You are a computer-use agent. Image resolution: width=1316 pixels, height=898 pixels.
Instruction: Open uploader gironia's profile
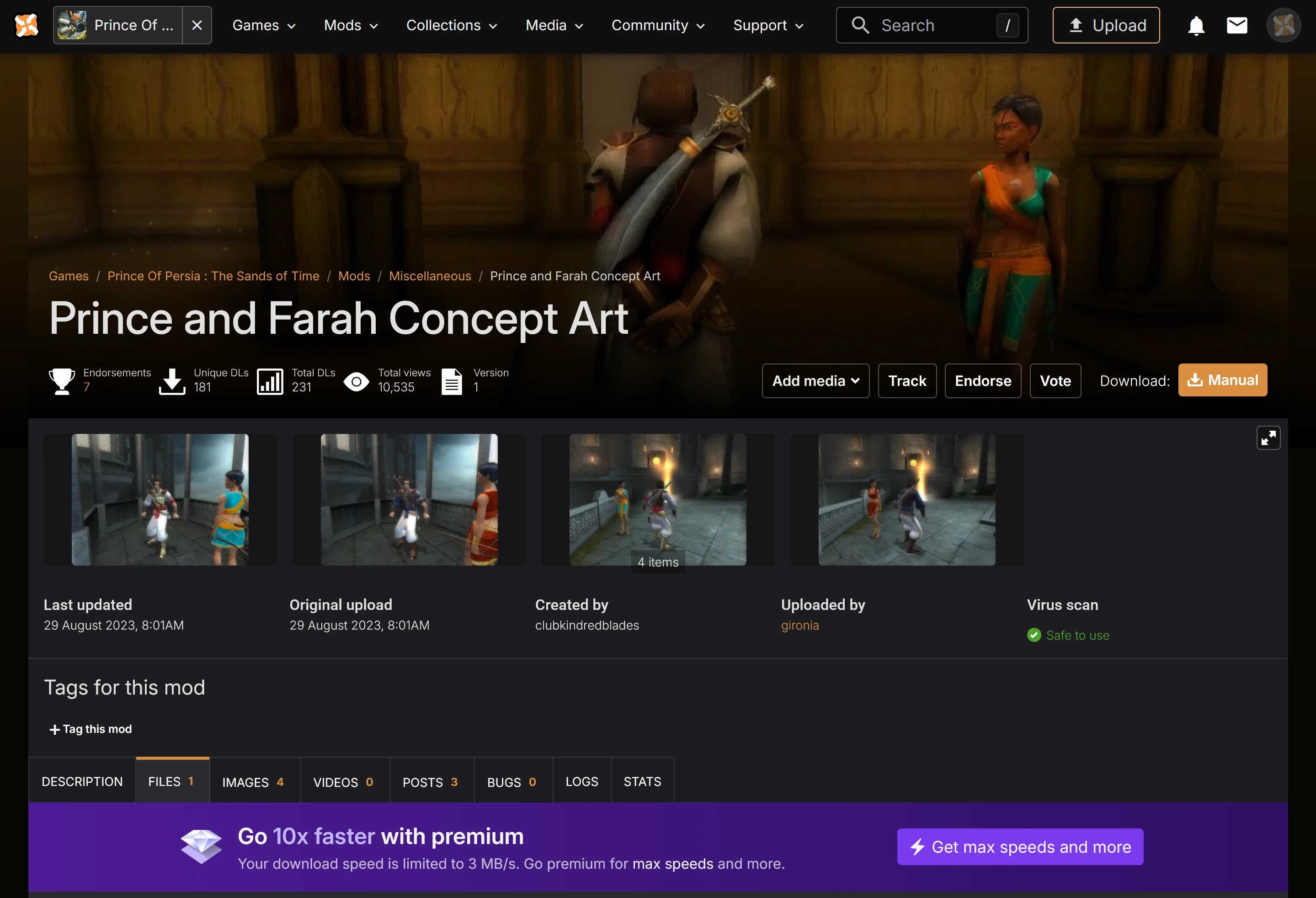799,625
